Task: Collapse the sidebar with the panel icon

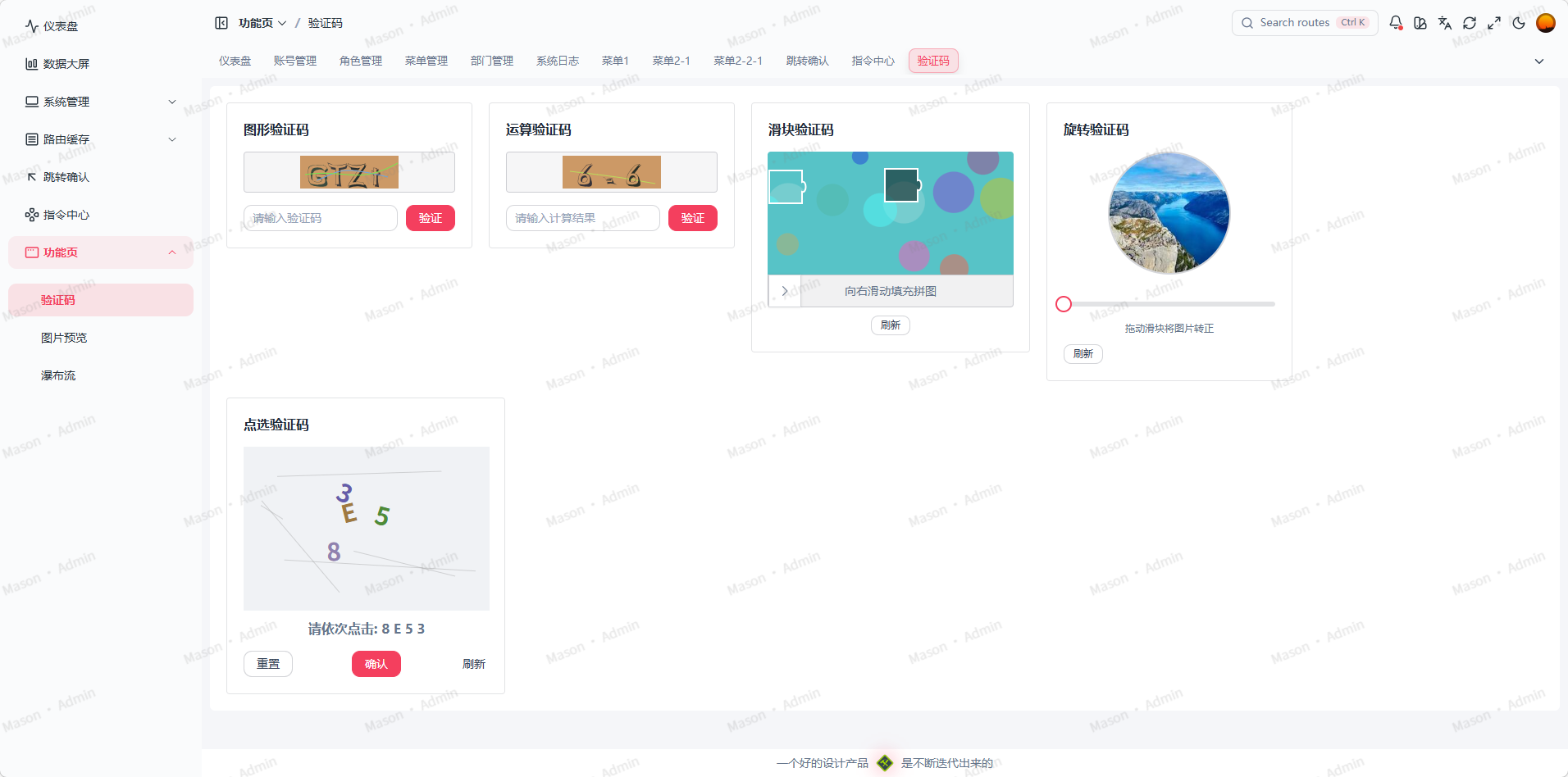Action: (x=221, y=22)
